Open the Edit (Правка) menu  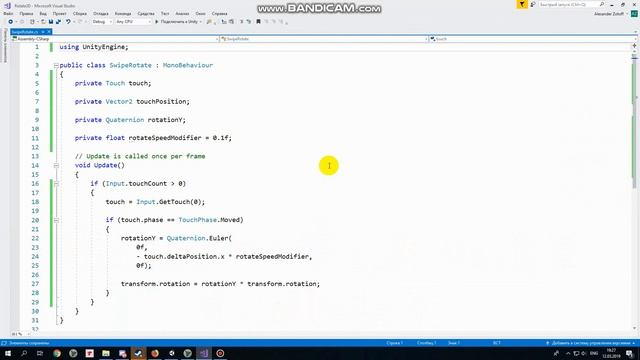pos(26,13)
